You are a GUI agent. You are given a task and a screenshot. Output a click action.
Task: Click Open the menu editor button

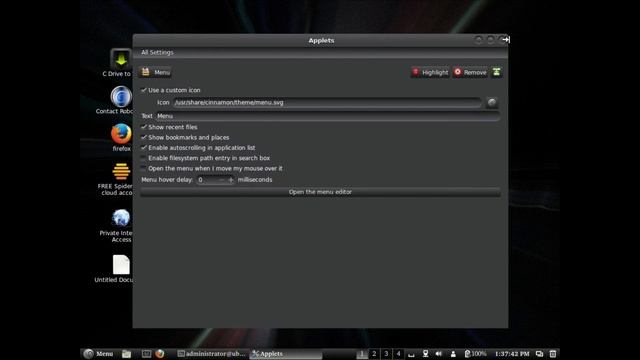[x=320, y=192]
